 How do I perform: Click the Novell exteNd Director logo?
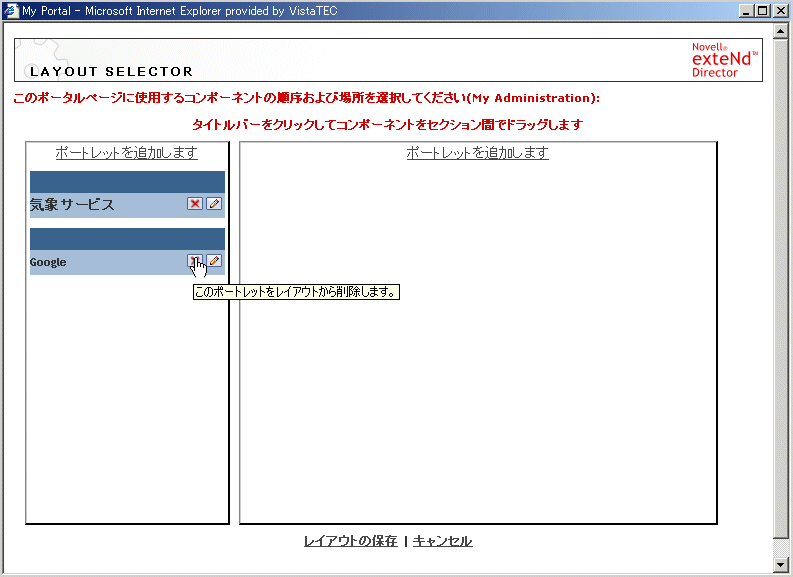(x=724, y=60)
